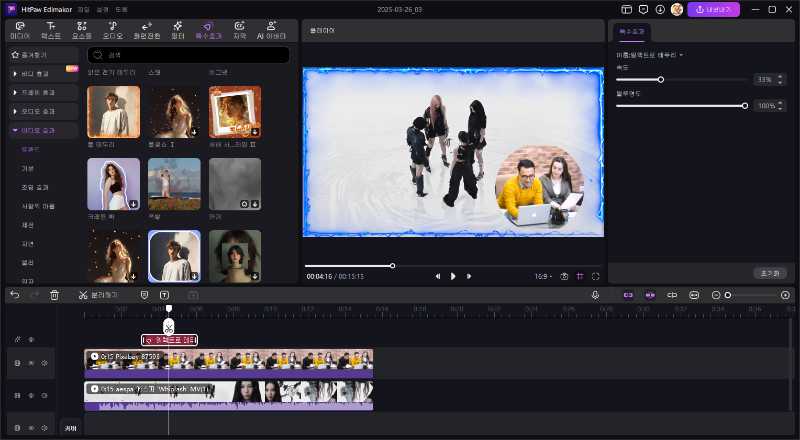Screen dimensions: 800x440
Task: Open the Elements (요소들) tab
Action: (x=82, y=31)
